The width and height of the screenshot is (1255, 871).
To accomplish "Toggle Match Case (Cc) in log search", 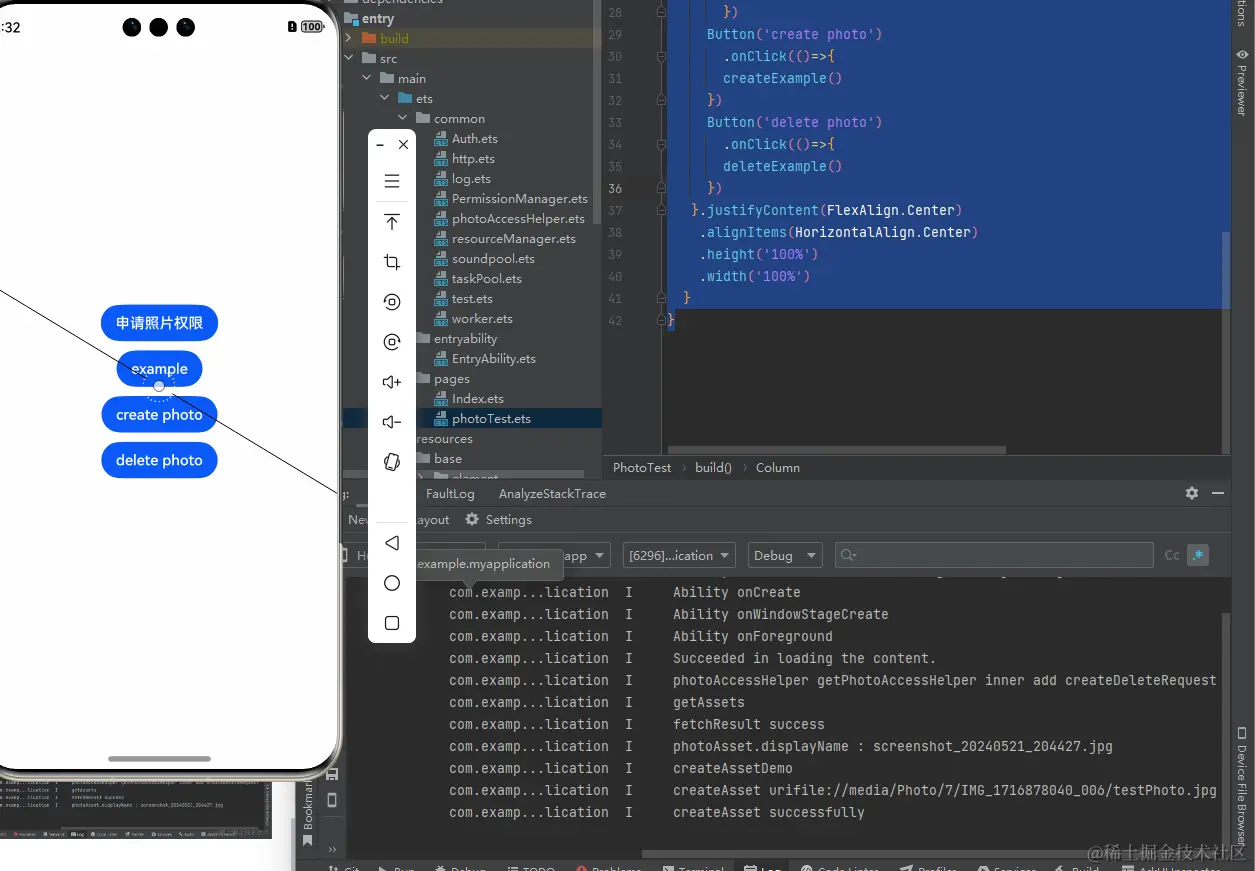I will tap(1172, 555).
